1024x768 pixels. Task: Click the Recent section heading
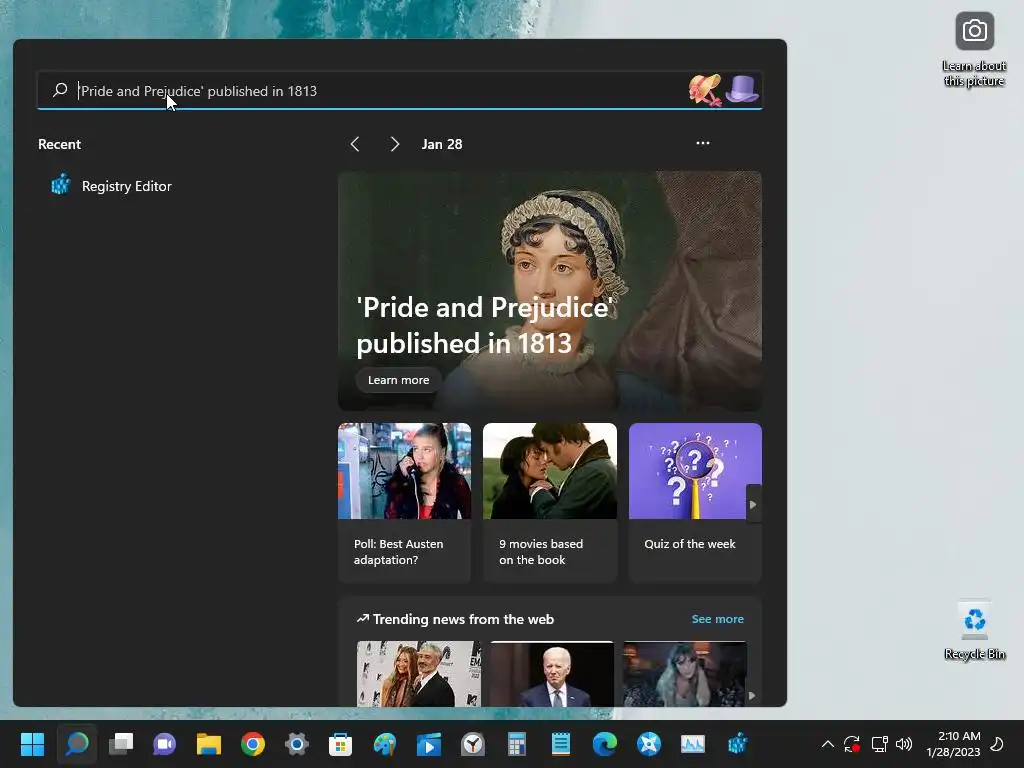pyautogui.click(x=59, y=144)
